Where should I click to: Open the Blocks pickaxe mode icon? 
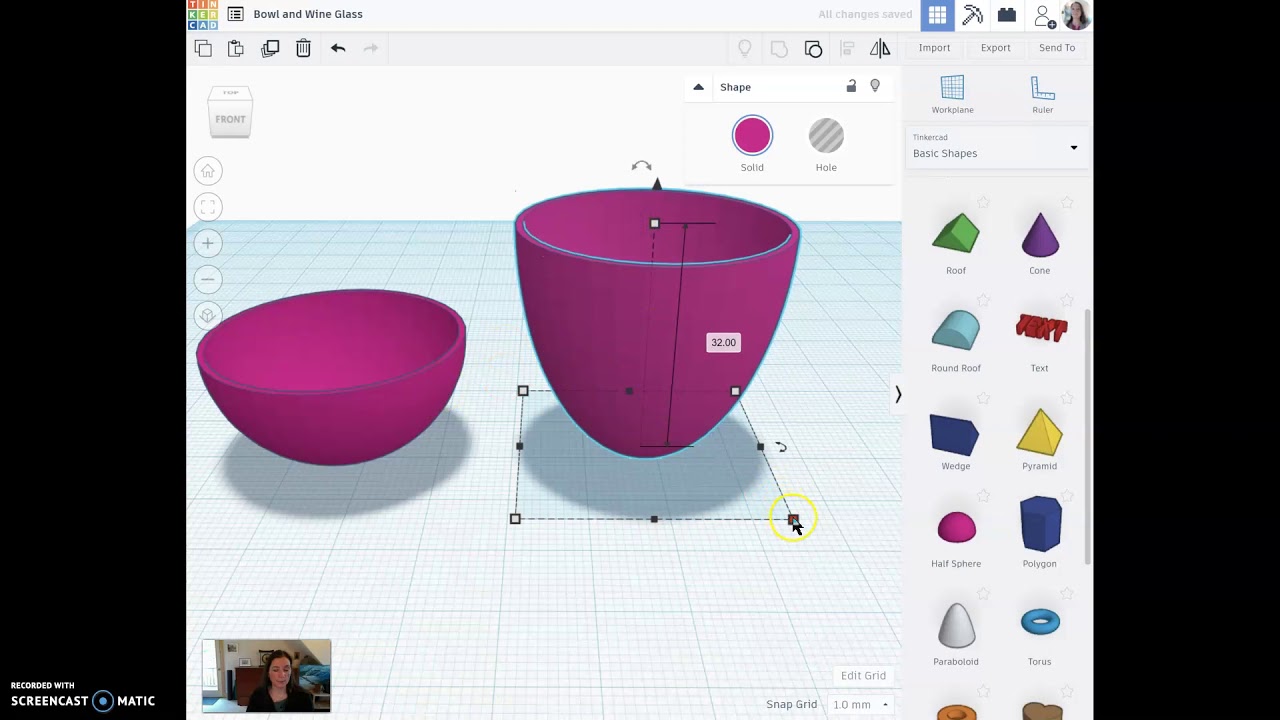click(972, 15)
